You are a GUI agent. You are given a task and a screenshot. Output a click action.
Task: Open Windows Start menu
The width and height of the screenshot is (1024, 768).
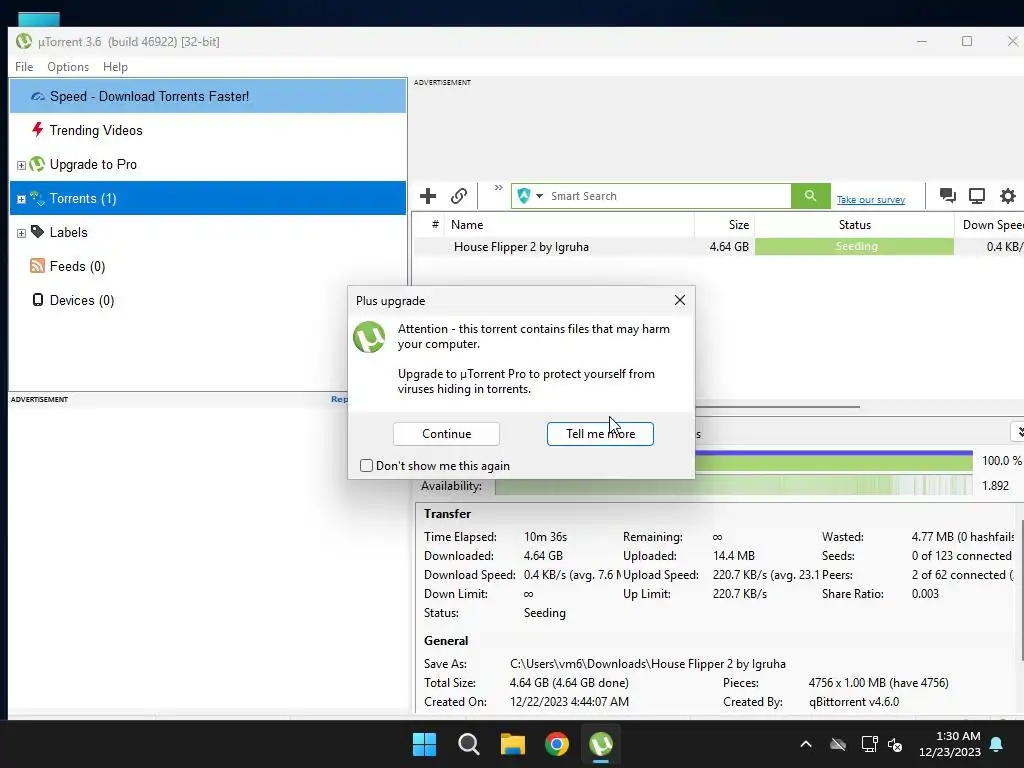click(x=424, y=744)
